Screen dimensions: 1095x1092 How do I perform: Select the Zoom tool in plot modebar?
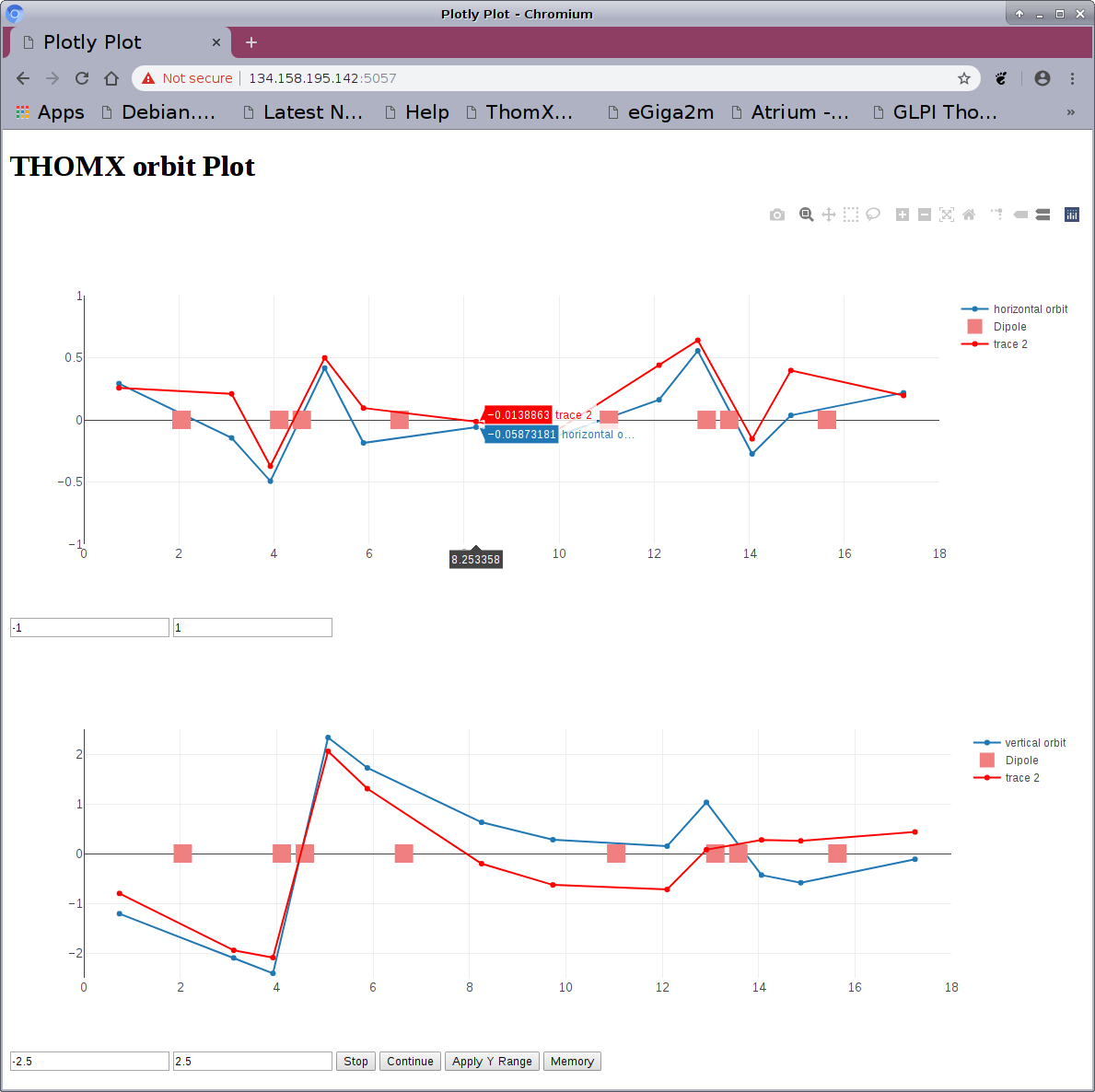tap(806, 215)
